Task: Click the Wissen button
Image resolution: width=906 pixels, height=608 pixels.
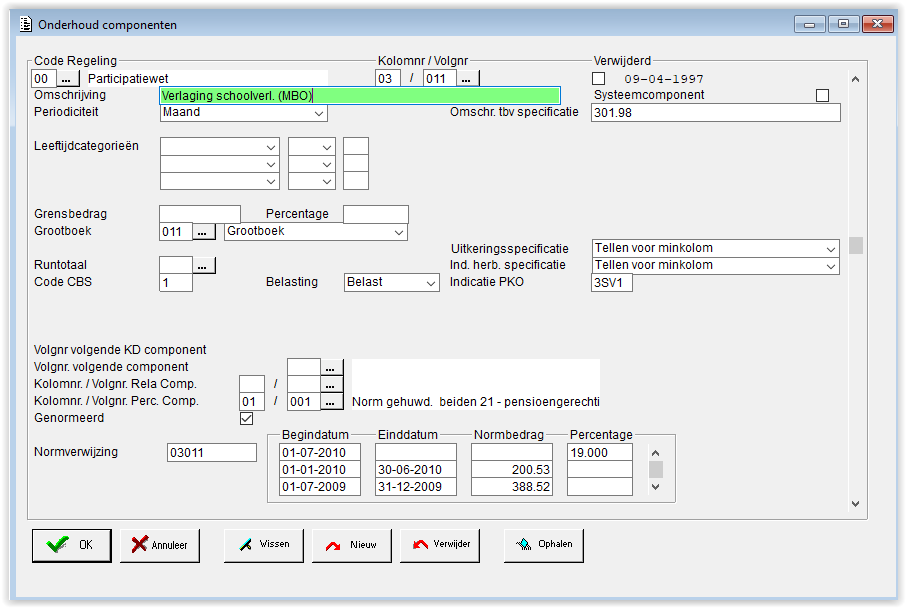Action: click(264, 545)
